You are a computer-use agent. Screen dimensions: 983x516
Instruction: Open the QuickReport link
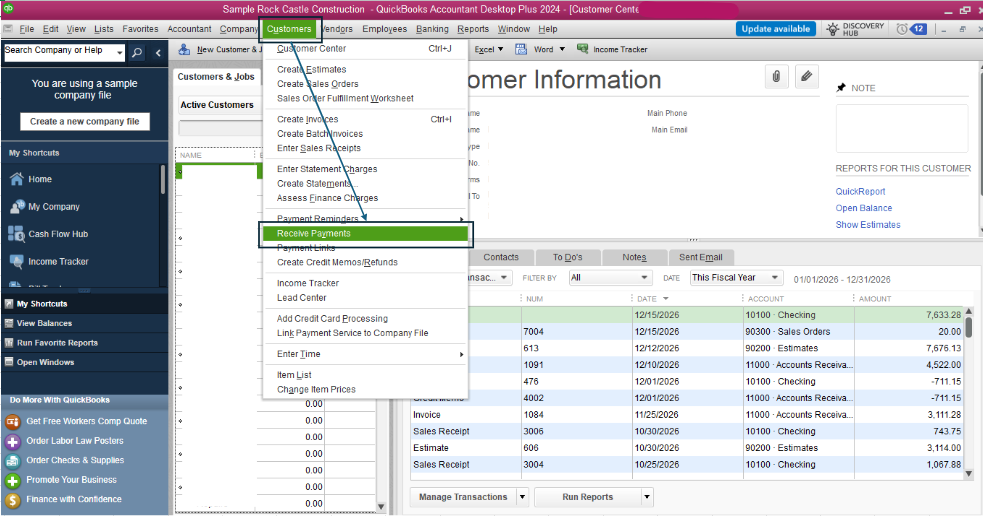click(860, 192)
